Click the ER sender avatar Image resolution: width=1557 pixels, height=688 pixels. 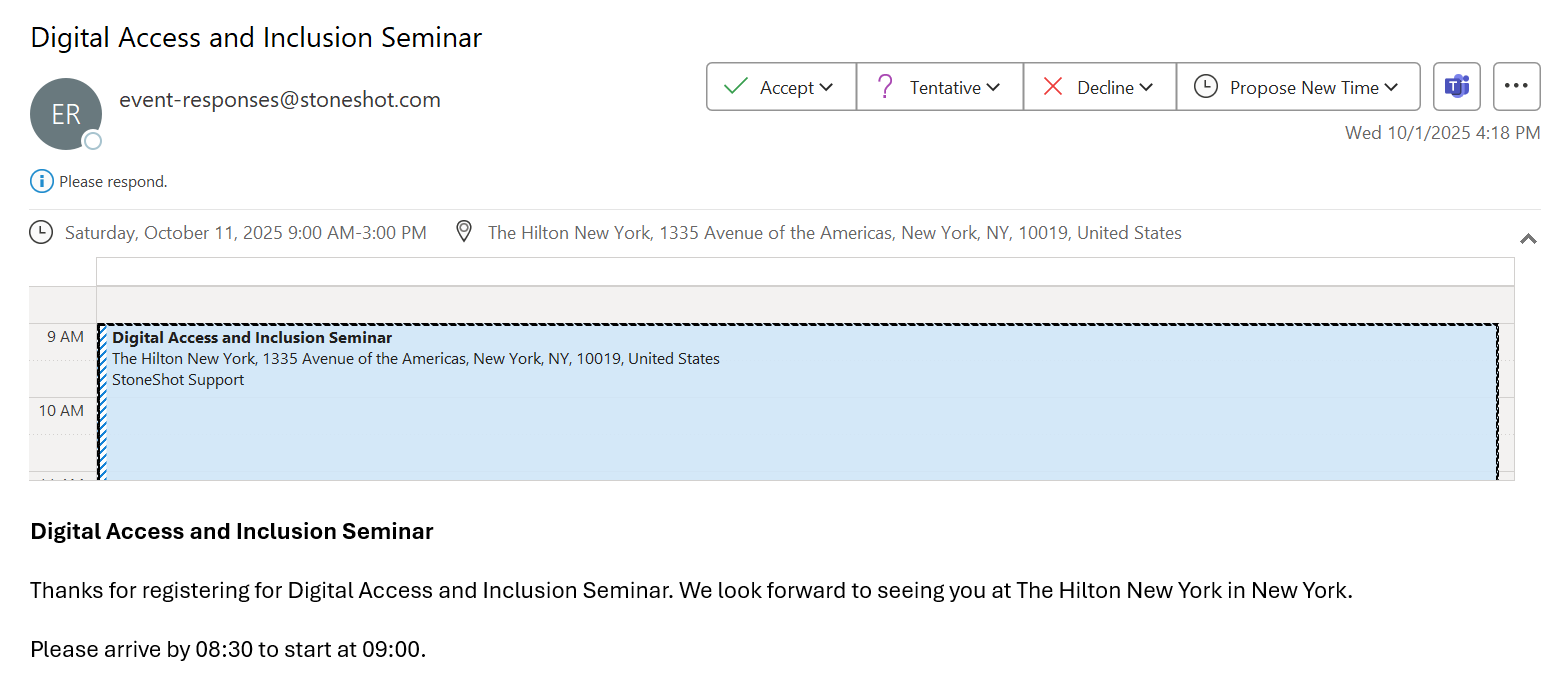point(66,114)
